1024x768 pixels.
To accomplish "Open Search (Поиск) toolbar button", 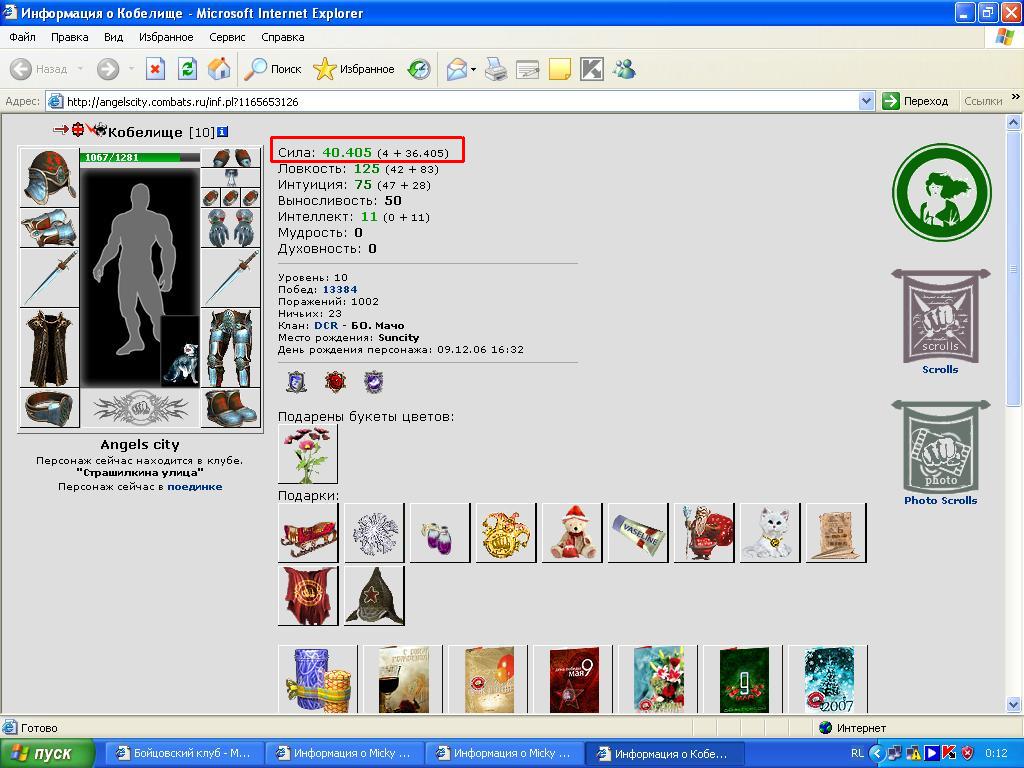I will 272,69.
